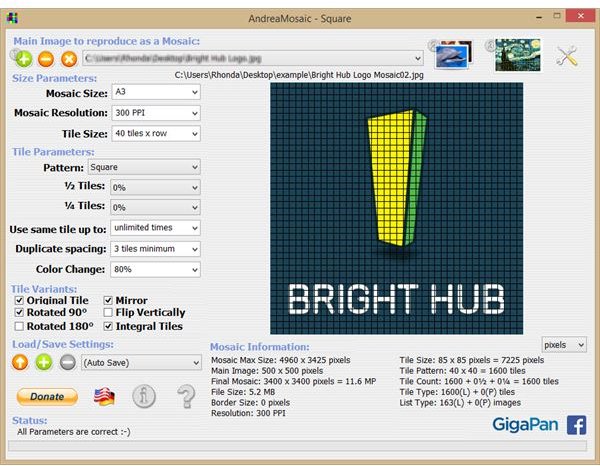Click the Donate button
The image size is (600, 466).
[x=47, y=397]
